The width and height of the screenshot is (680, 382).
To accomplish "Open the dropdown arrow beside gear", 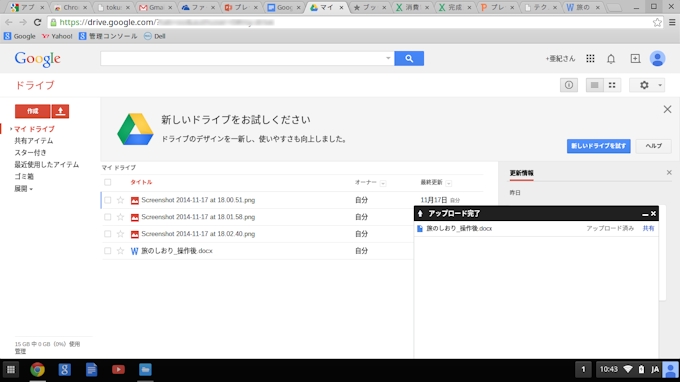I will point(660,85).
